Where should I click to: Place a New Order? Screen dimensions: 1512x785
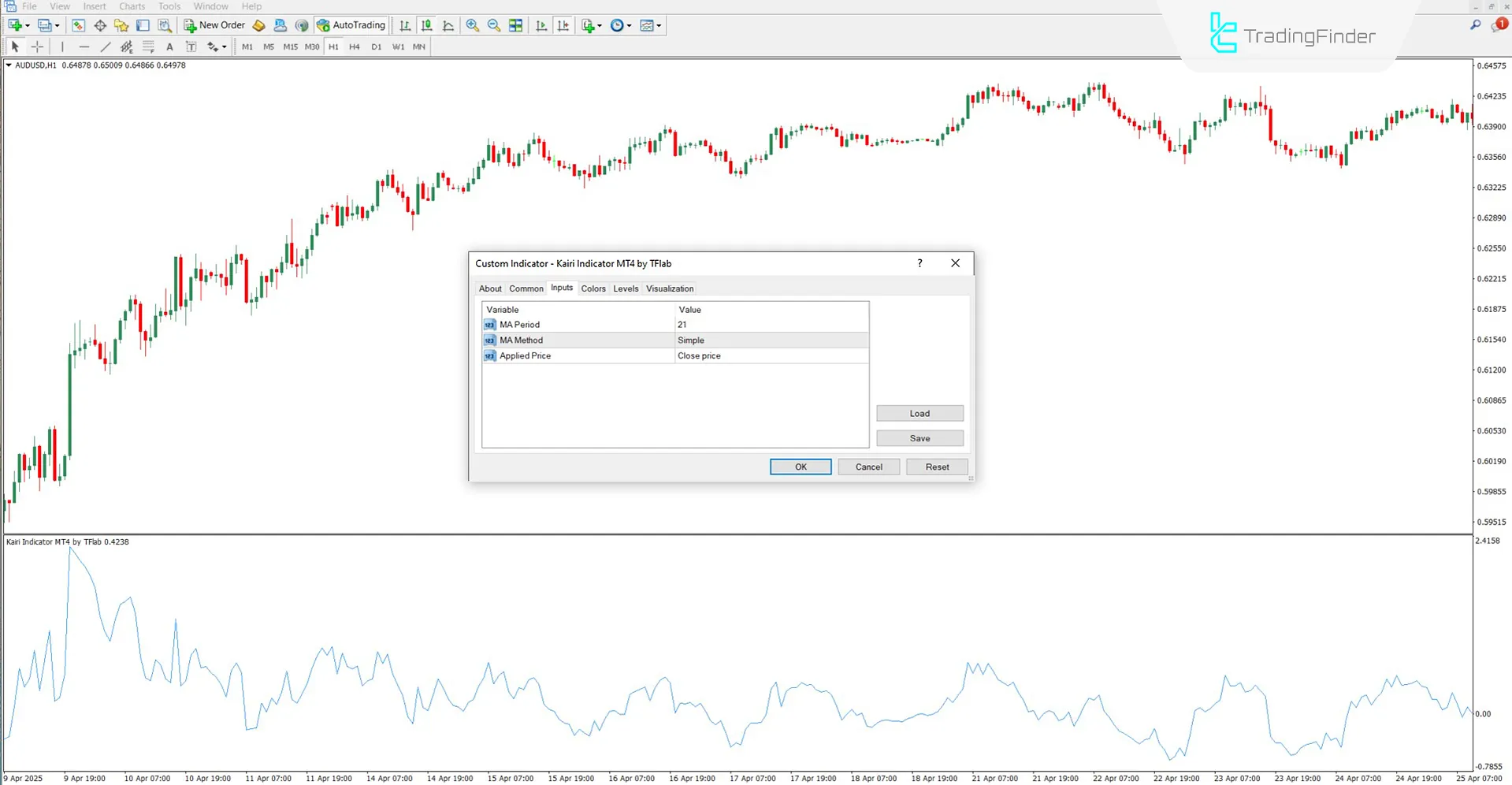click(x=214, y=24)
